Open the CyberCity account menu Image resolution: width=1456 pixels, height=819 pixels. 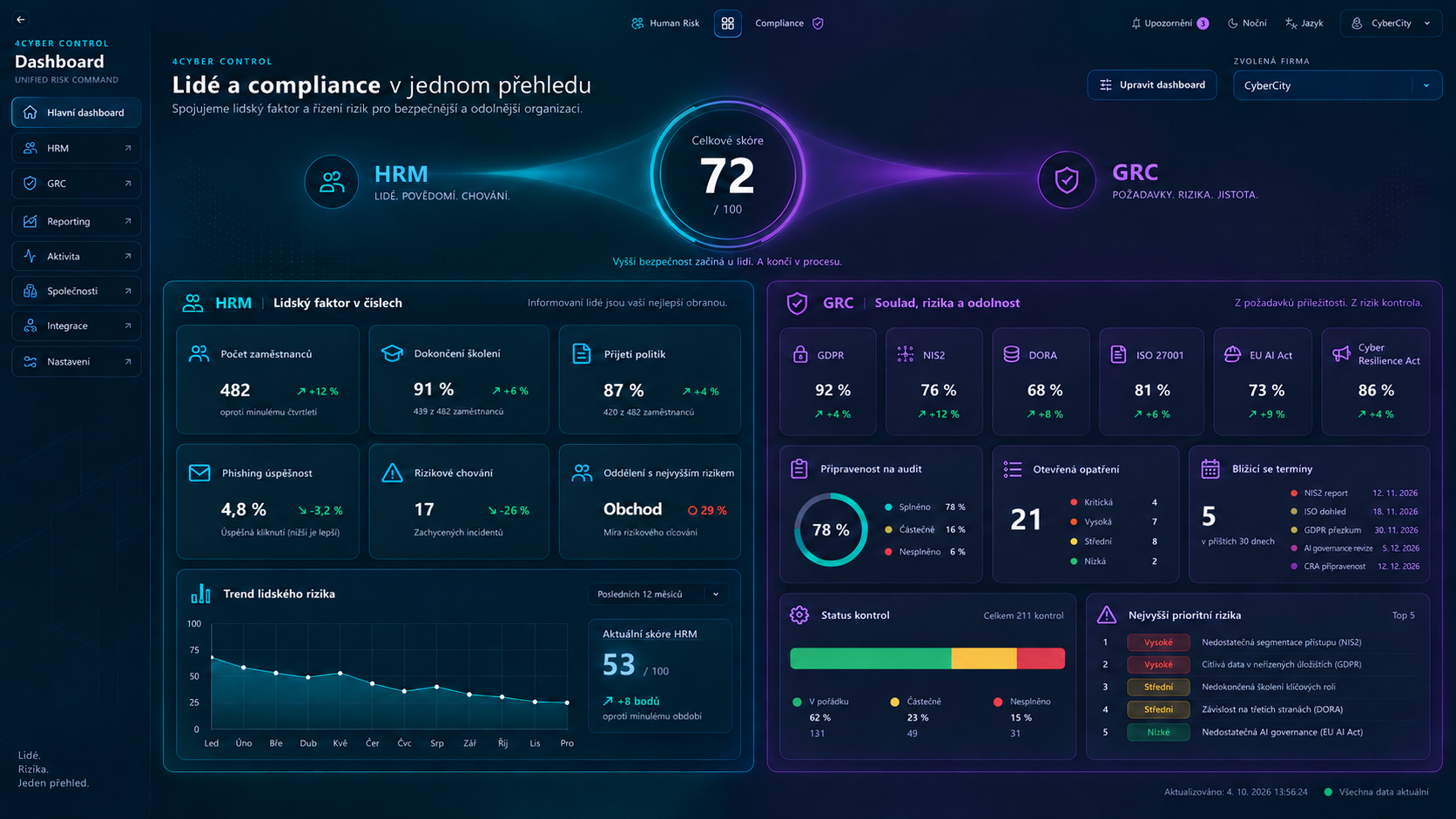[x=1392, y=23]
